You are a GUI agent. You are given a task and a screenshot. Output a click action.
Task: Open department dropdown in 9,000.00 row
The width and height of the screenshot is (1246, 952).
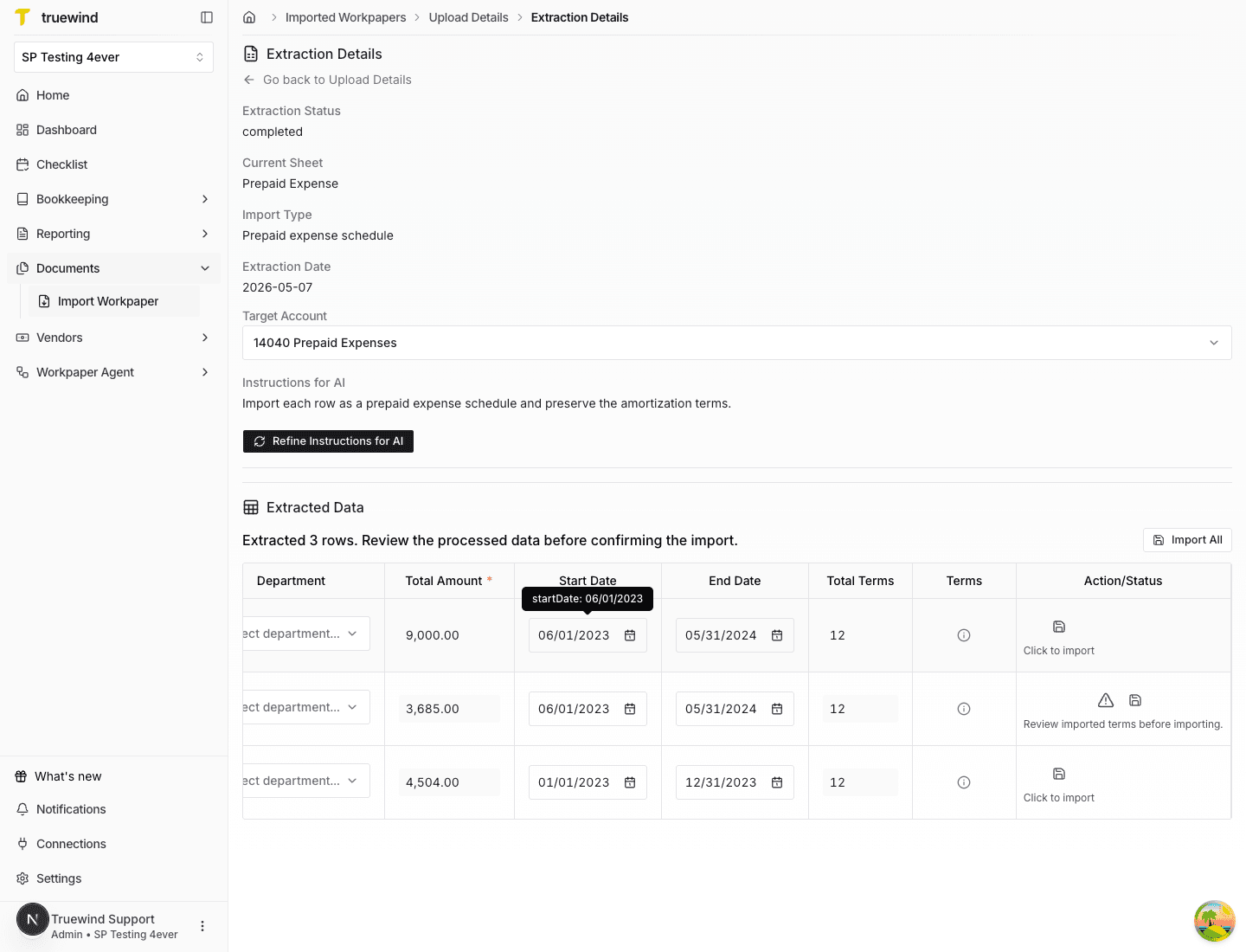click(306, 634)
